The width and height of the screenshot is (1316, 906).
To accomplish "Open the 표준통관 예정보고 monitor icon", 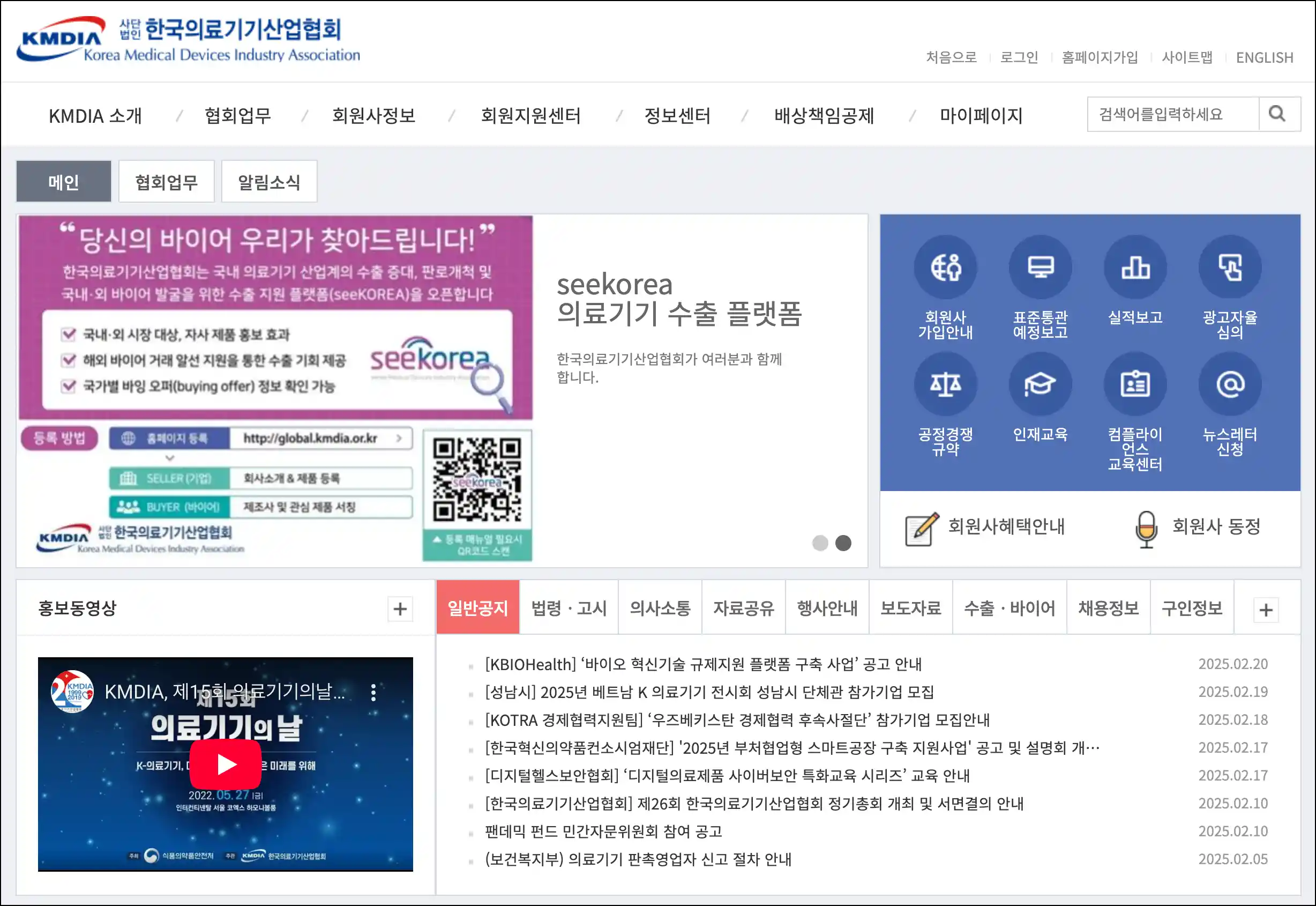I will tap(1040, 267).
